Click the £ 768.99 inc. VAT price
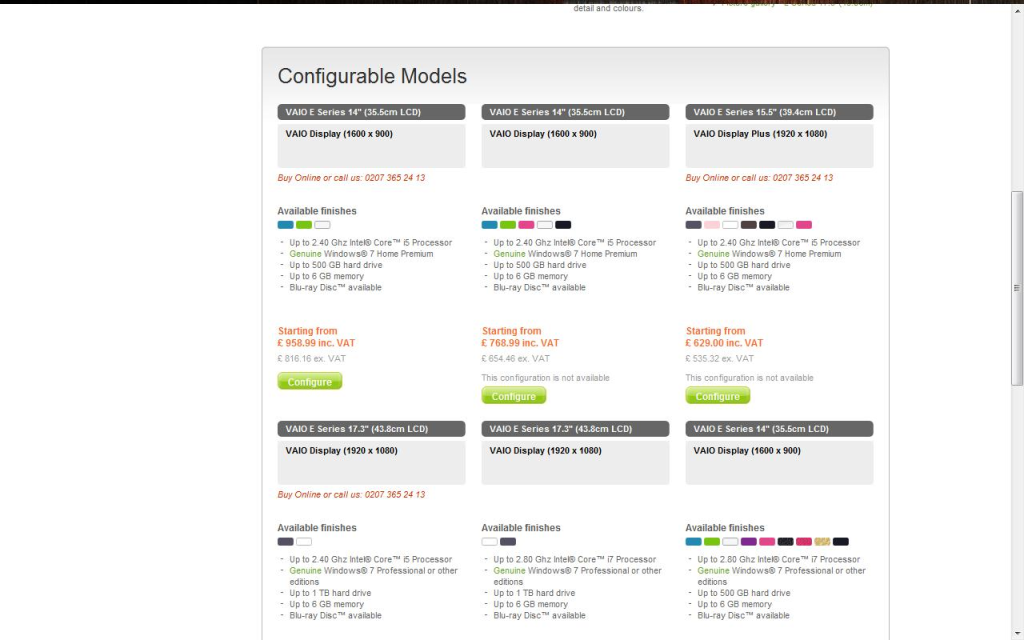Image resolution: width=1024 pixels, height=640 pixels. click(x=520, y=343)
